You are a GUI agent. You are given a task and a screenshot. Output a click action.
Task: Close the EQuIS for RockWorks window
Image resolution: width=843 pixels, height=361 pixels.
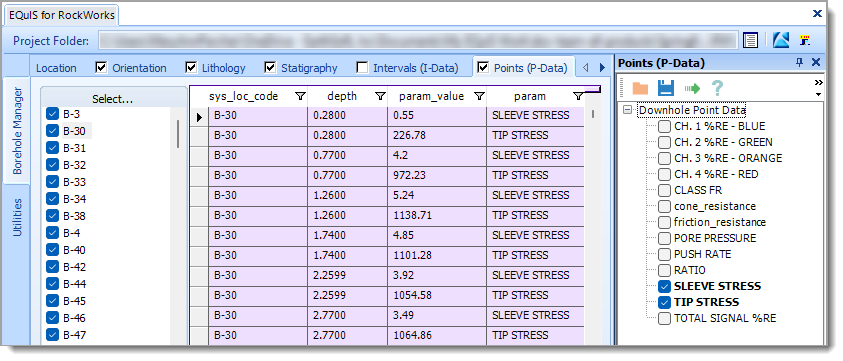pos(817,14)
